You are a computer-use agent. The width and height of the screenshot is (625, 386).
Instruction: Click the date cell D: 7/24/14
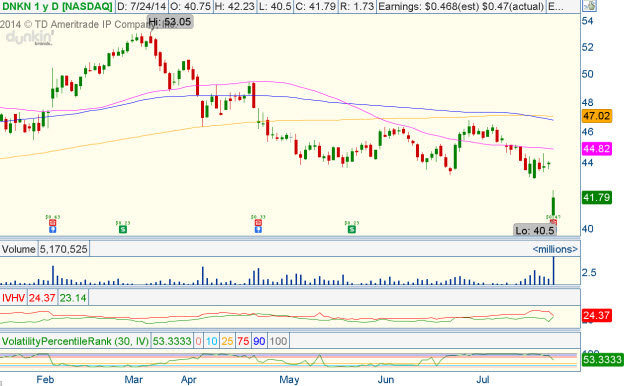click(142, 6)
